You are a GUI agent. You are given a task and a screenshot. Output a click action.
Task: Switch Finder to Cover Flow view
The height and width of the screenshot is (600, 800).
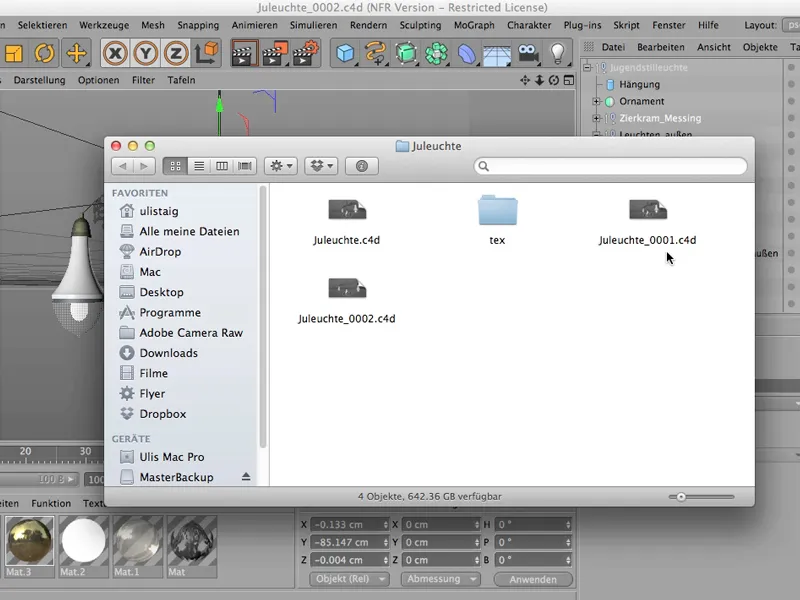[x=245, y=166]
